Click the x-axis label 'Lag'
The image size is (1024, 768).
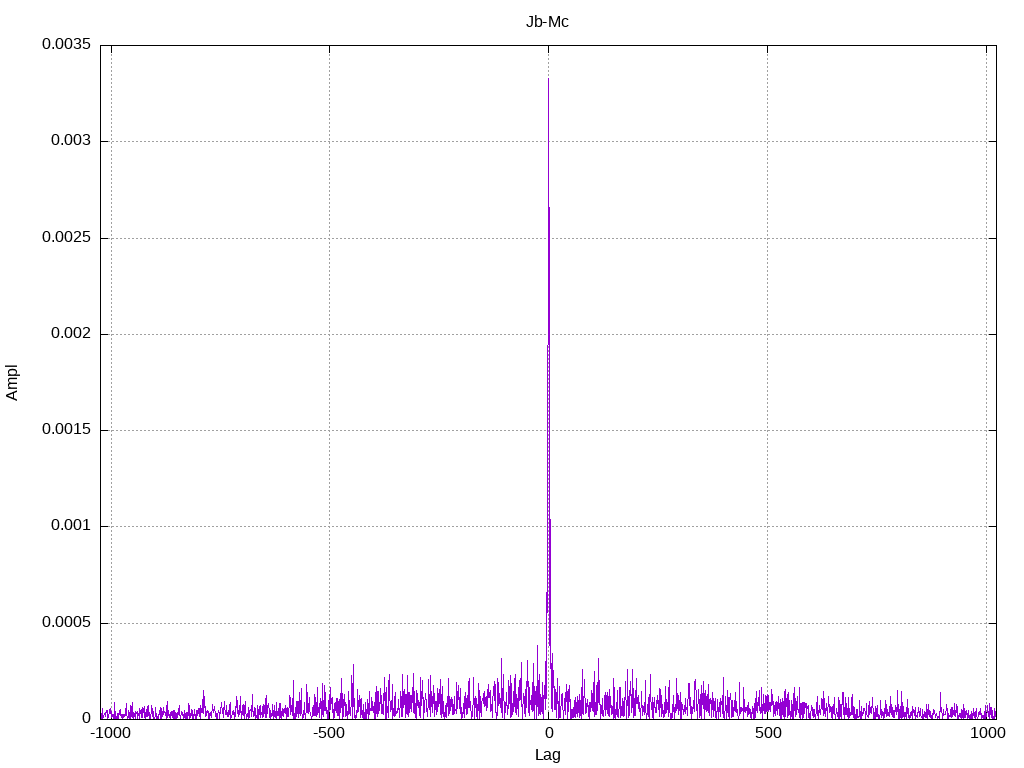pos(547,755)
